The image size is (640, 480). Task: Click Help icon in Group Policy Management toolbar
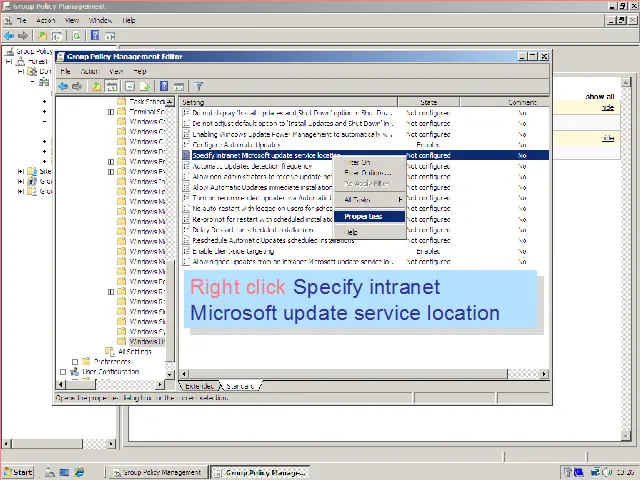click(95, 36)
